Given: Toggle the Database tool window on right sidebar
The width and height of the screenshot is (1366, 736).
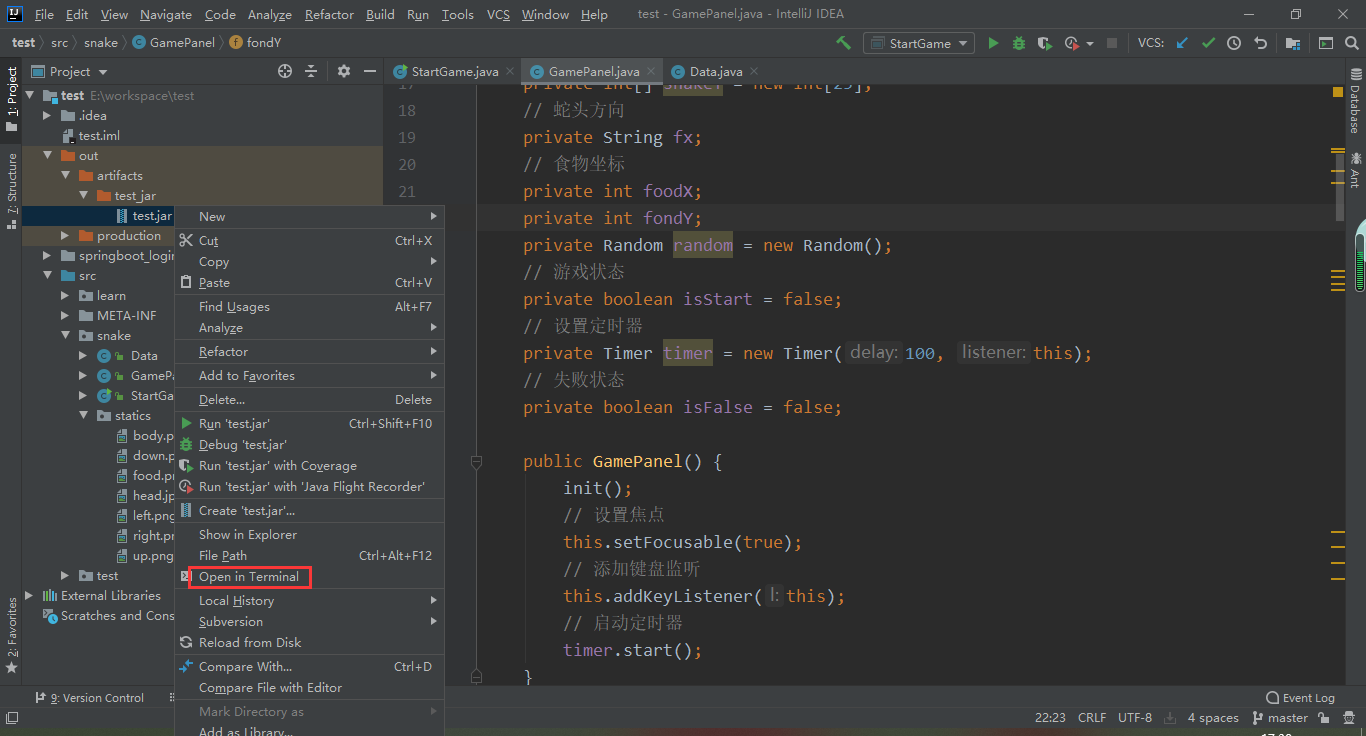Looking at the screenshot, I should (x=1355, y=100).
